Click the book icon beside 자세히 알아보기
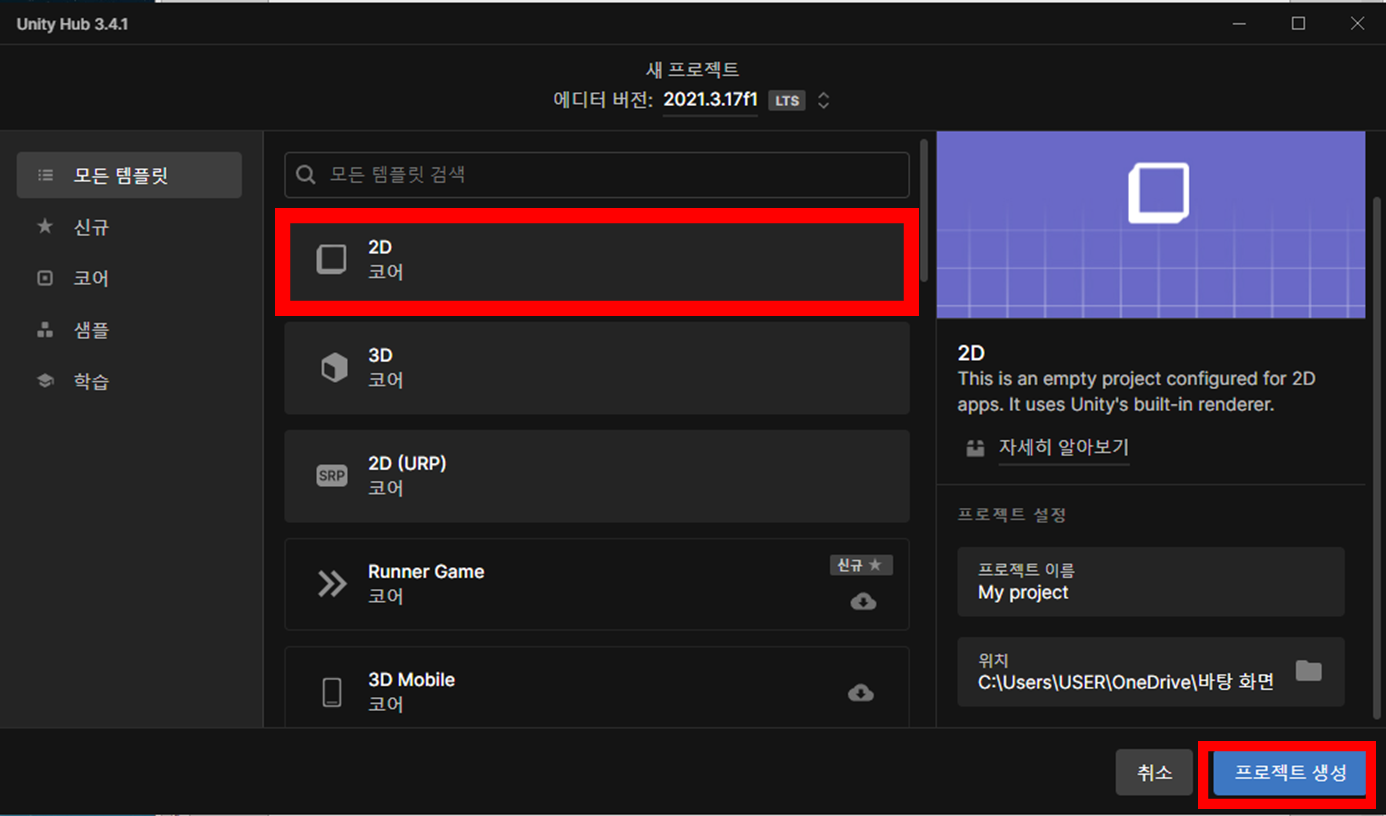The height and width of the screenshot is (816, 1386). 976,448
